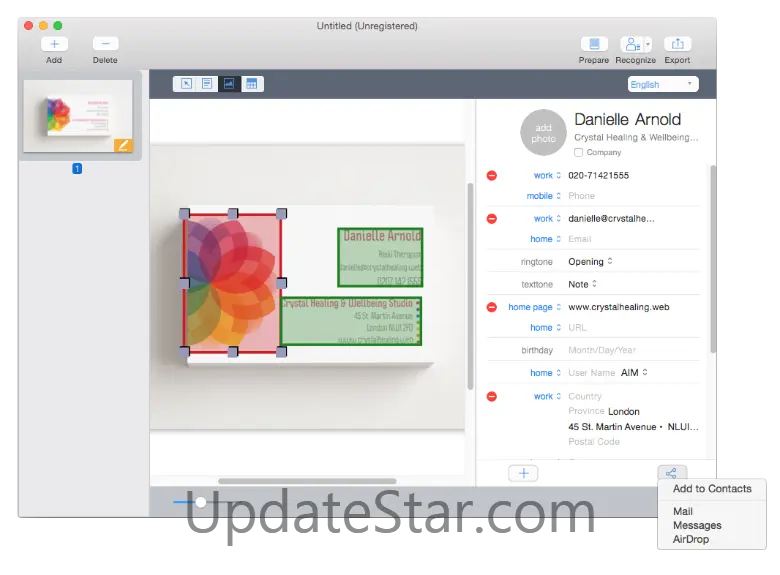Click the zoom slider knob

pyautogui.click(x=200, y=502)
